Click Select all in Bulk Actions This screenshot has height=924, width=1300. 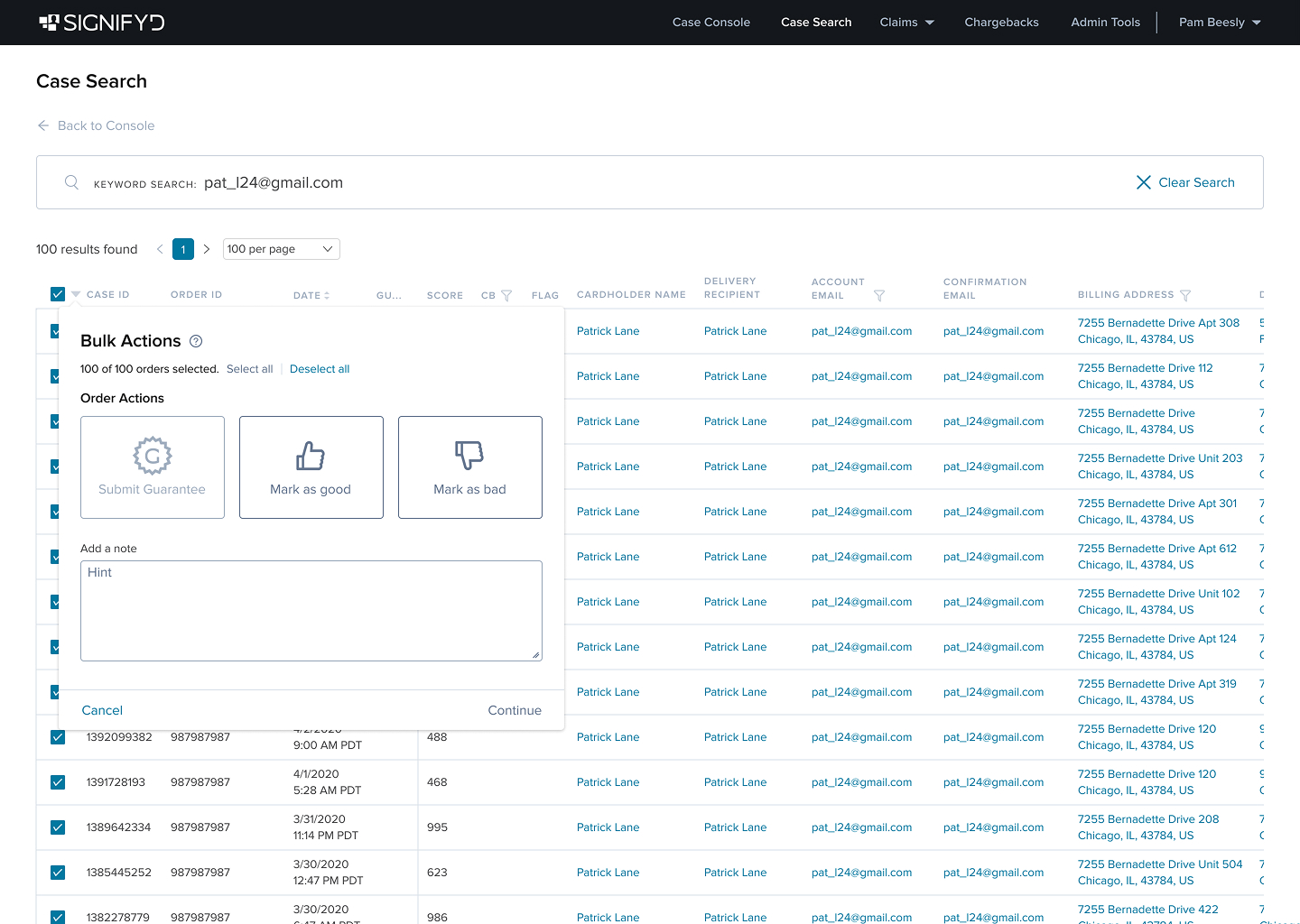coord(249,369)
